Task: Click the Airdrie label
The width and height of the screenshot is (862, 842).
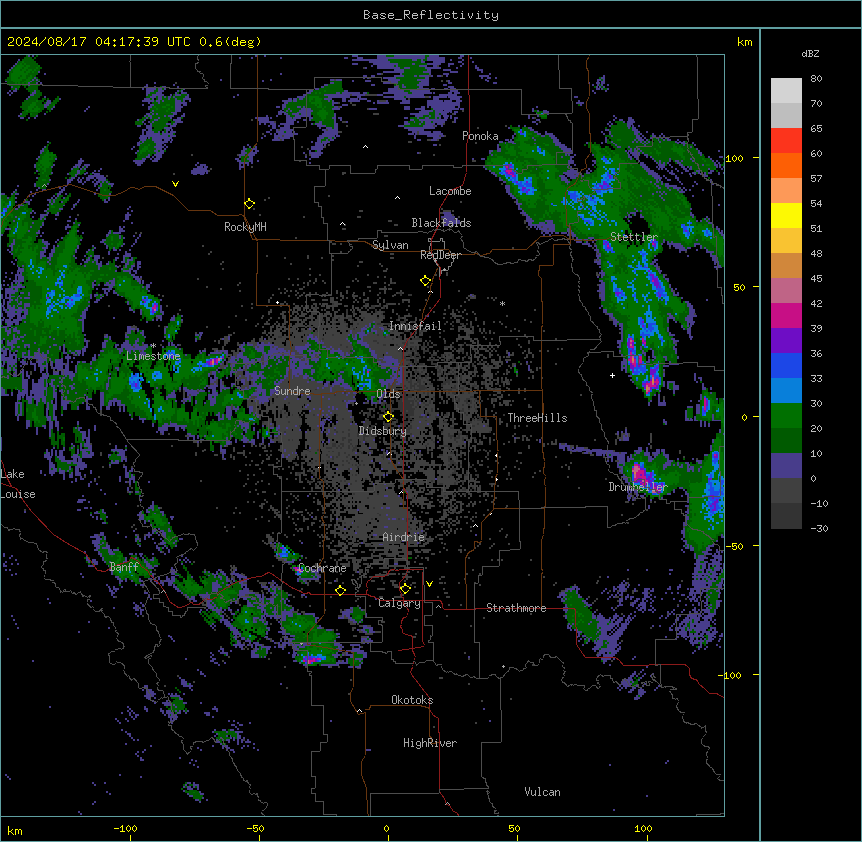Action: (404, 537)
